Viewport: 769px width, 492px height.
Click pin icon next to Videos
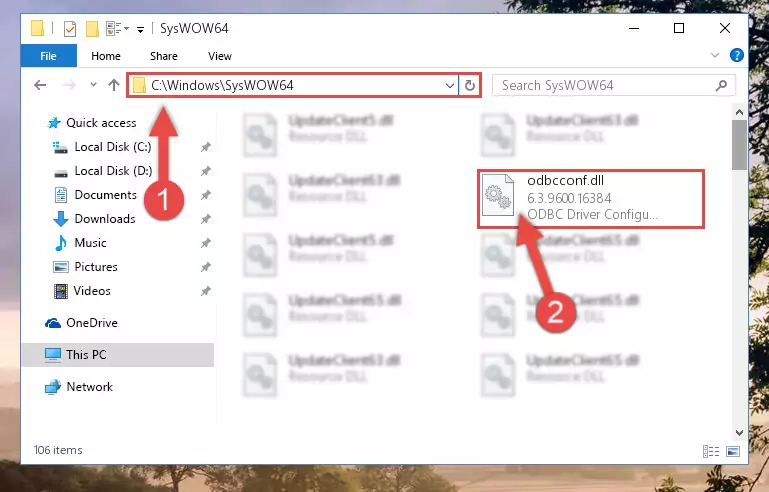tap(205, 291)
